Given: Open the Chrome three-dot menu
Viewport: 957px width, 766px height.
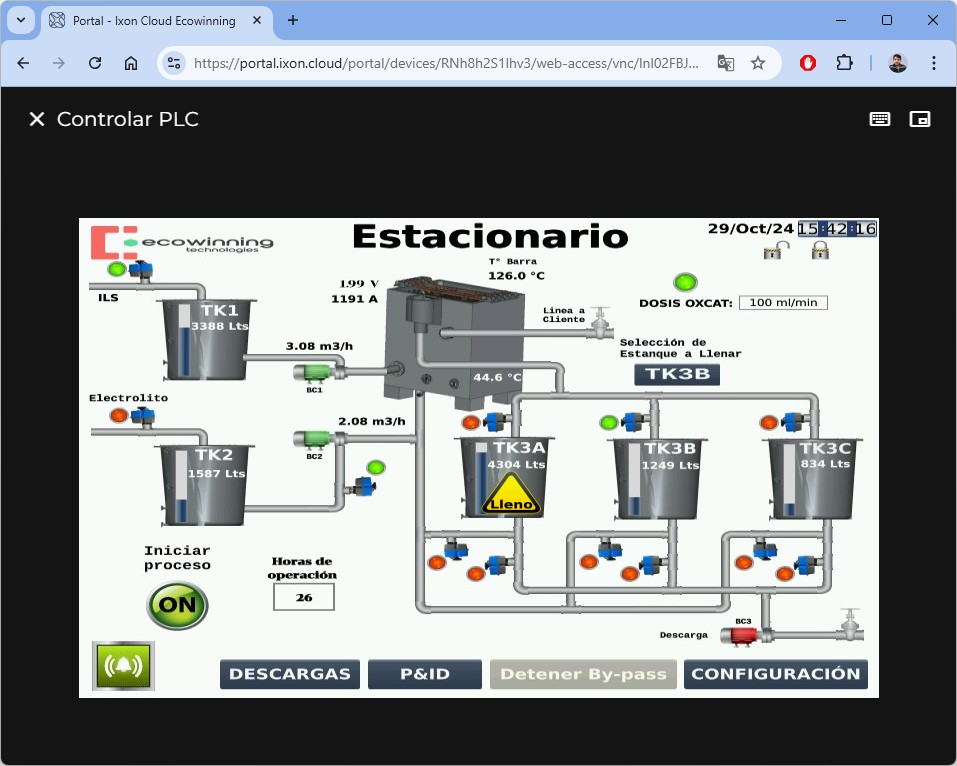Looking at the screenshot, I should pyautogui.click(x=934, y=63).
